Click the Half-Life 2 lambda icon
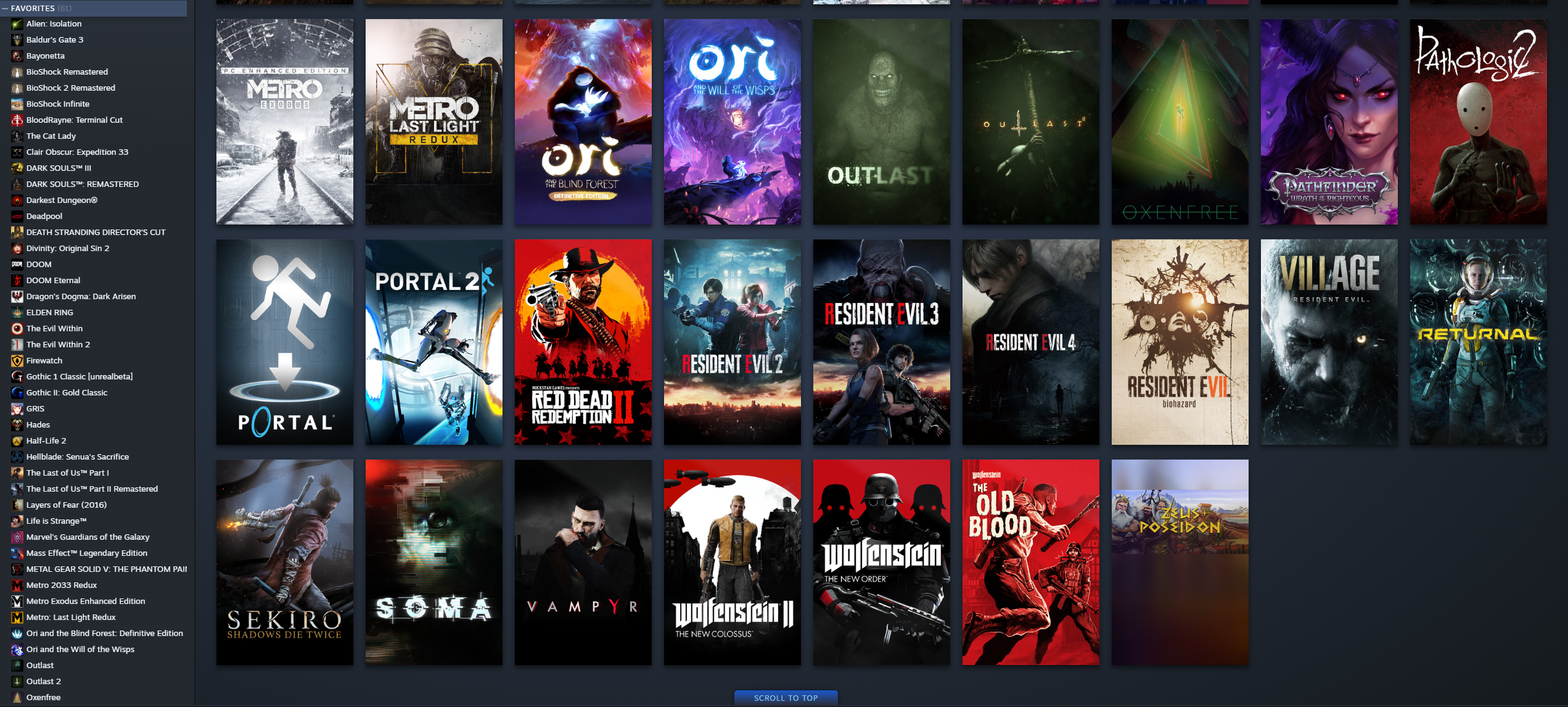The height and width of the screenshot is (707, 1568). point(17,441)
